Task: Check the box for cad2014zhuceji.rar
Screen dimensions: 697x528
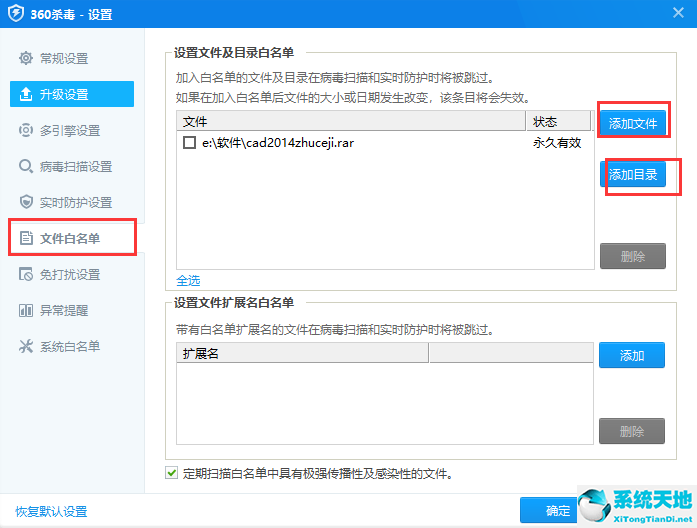Action: [x=189, y=143]
